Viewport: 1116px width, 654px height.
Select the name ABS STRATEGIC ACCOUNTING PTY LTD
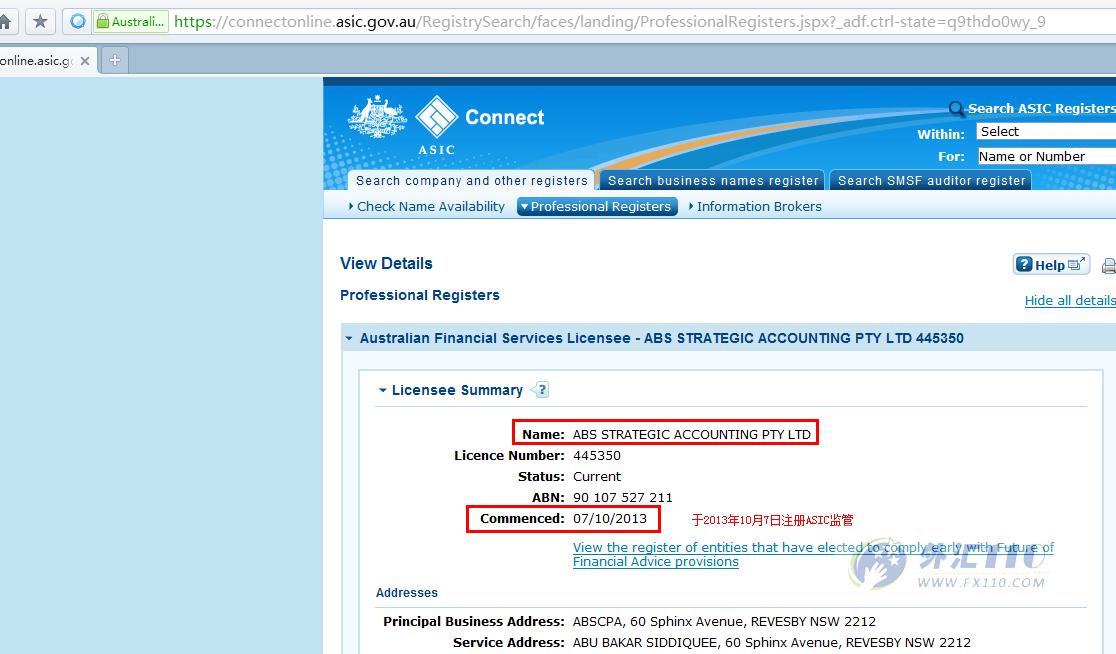(691, 435)
